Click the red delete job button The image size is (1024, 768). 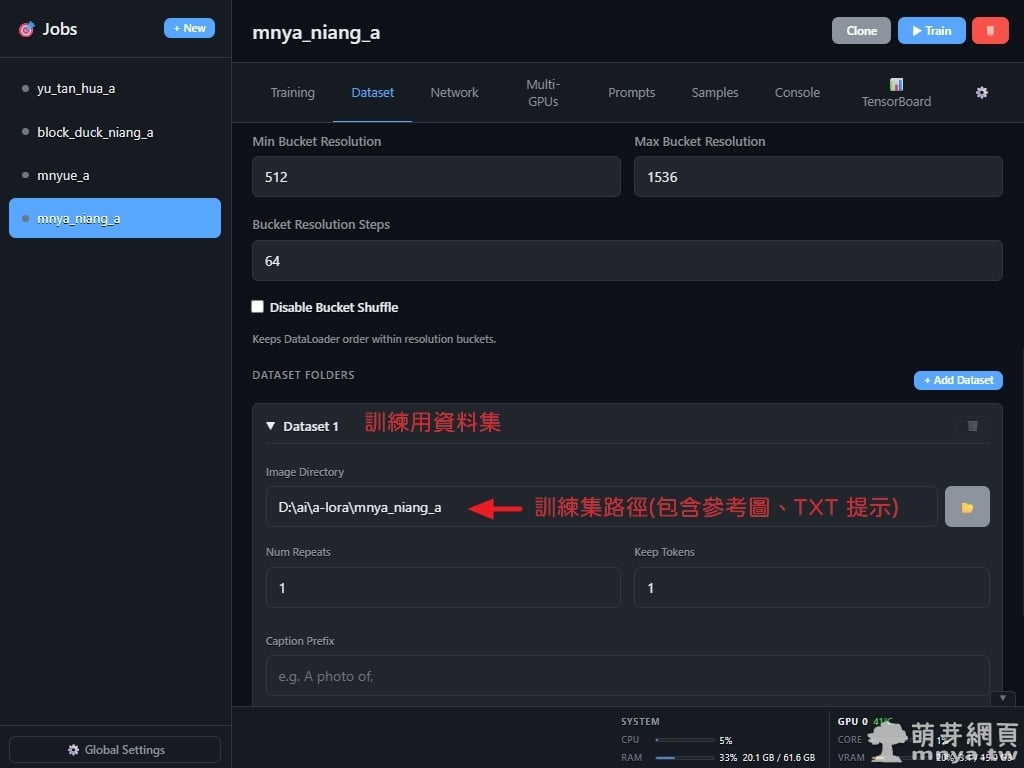click(x=989, y=31)
